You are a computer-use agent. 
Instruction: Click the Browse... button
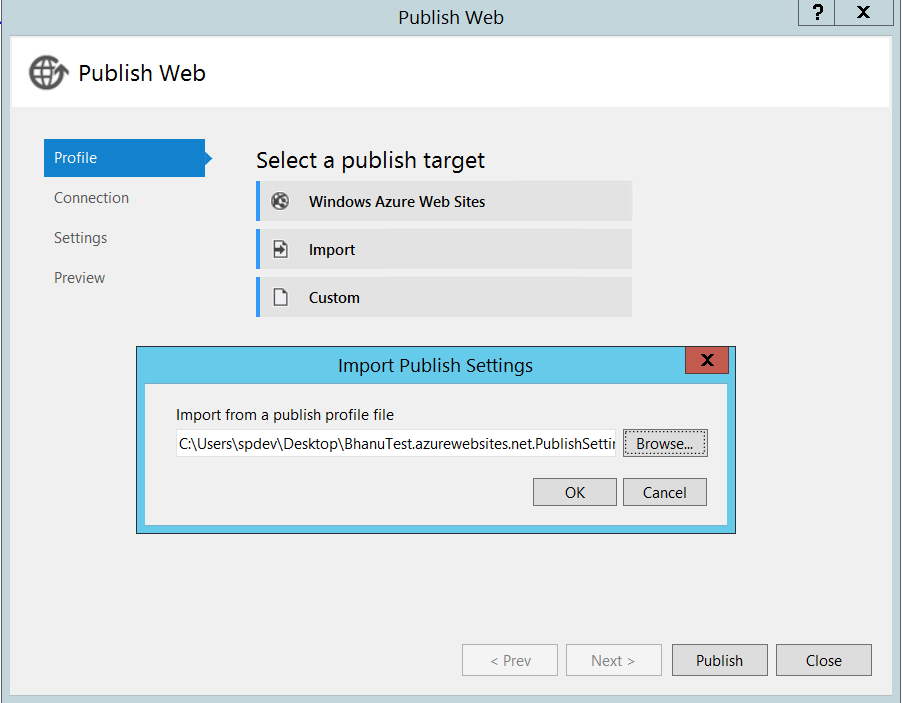[665, 444]
